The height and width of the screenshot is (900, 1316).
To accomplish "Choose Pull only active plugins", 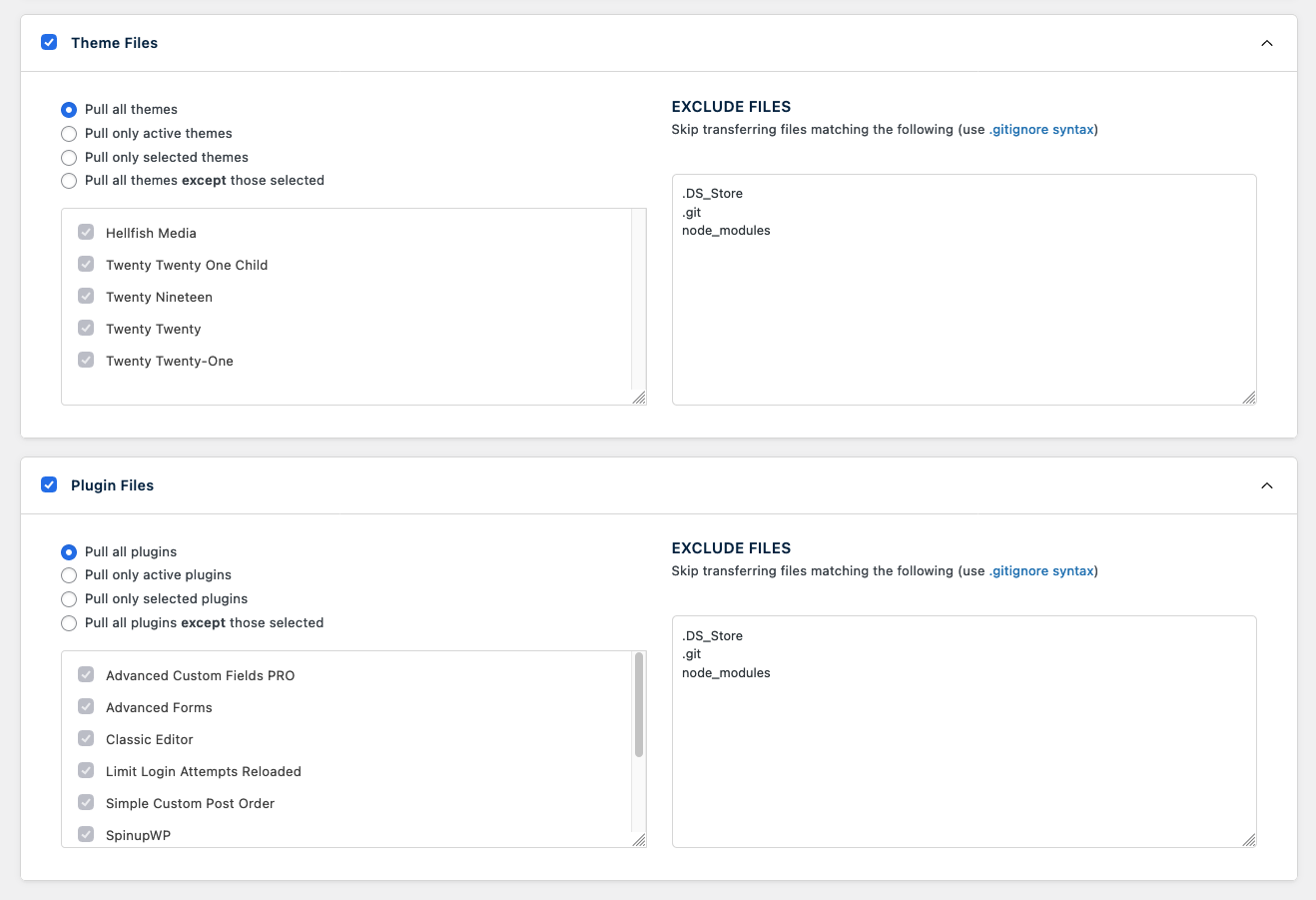I will tap(69, 575).
